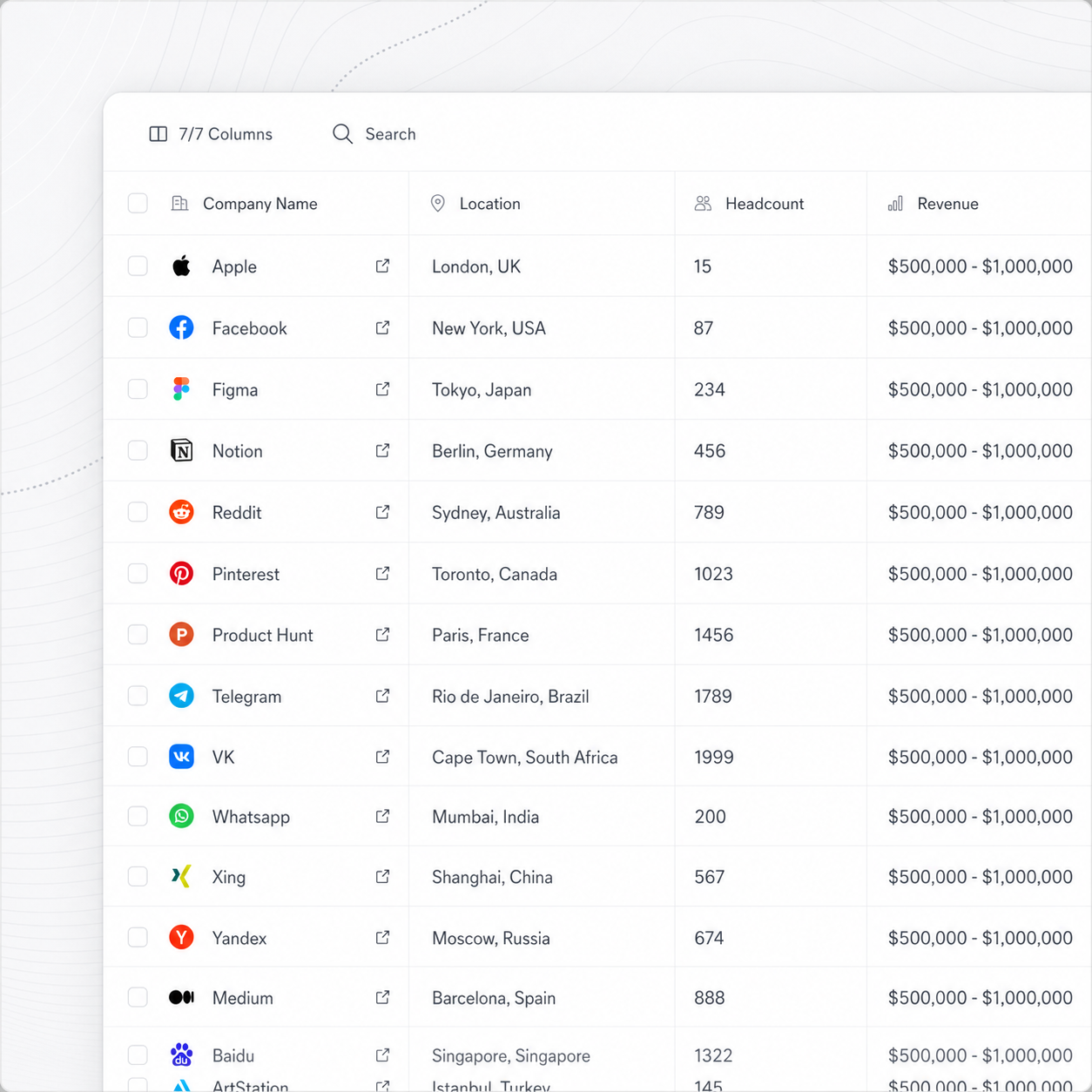Click the Baidu logo icon
The image size is (1092, 1092).
pyautogui.click(x=181, y=1055)
